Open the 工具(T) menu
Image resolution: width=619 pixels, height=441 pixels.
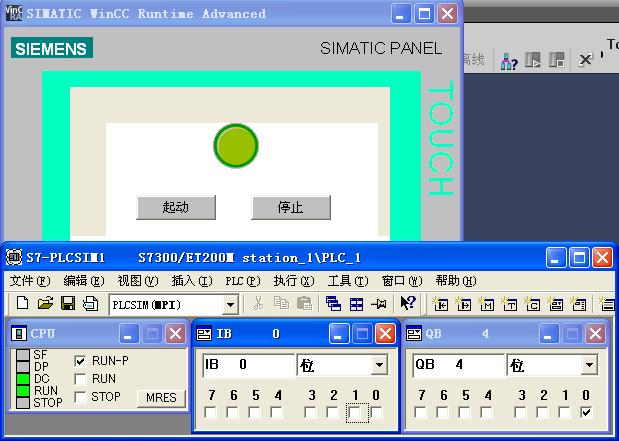click(348, 281)
